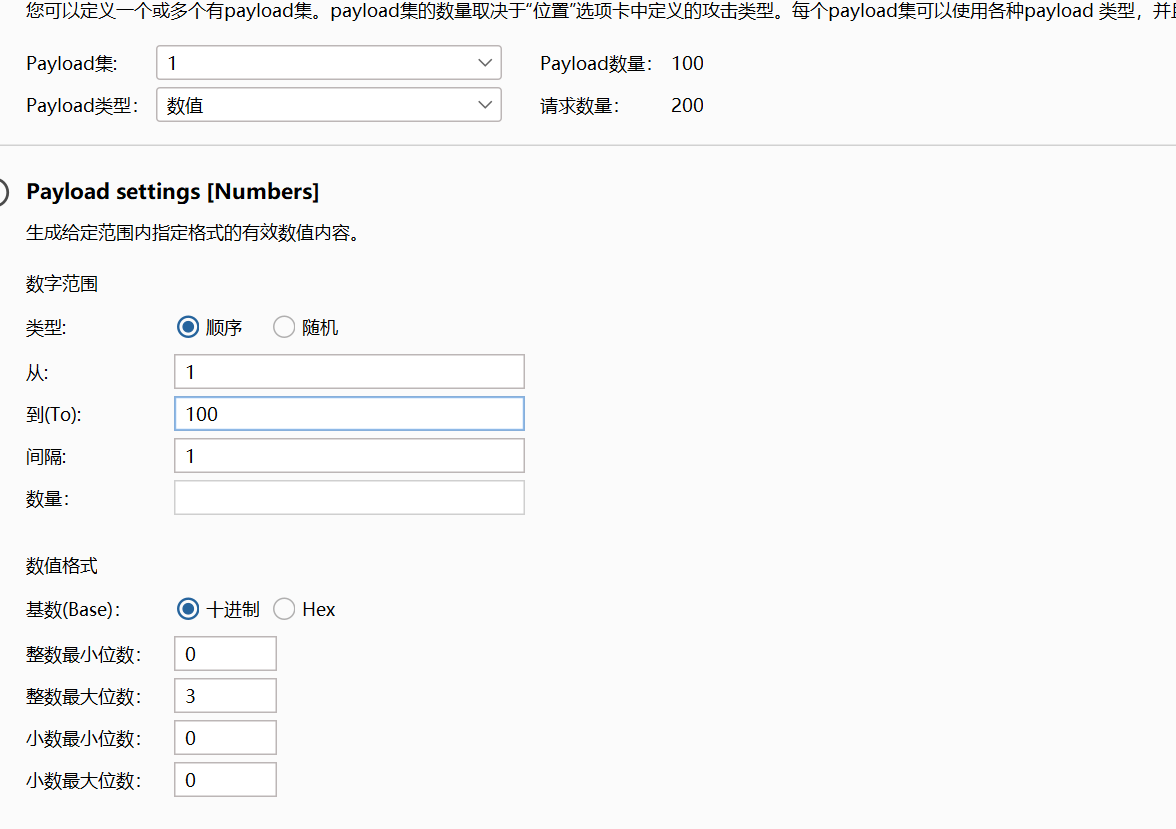Open the Payload集 dropdown showing 1
Image resolution: width=1176 pixels, height=829 pixels.
coord(328,63)
